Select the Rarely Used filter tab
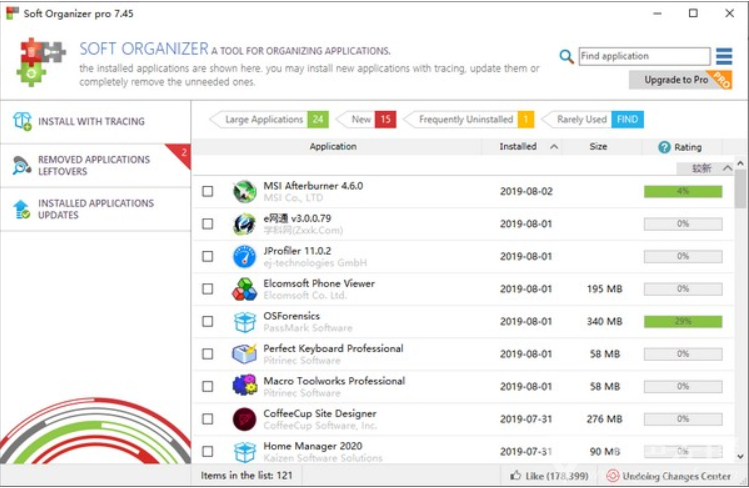 (592, 119)
